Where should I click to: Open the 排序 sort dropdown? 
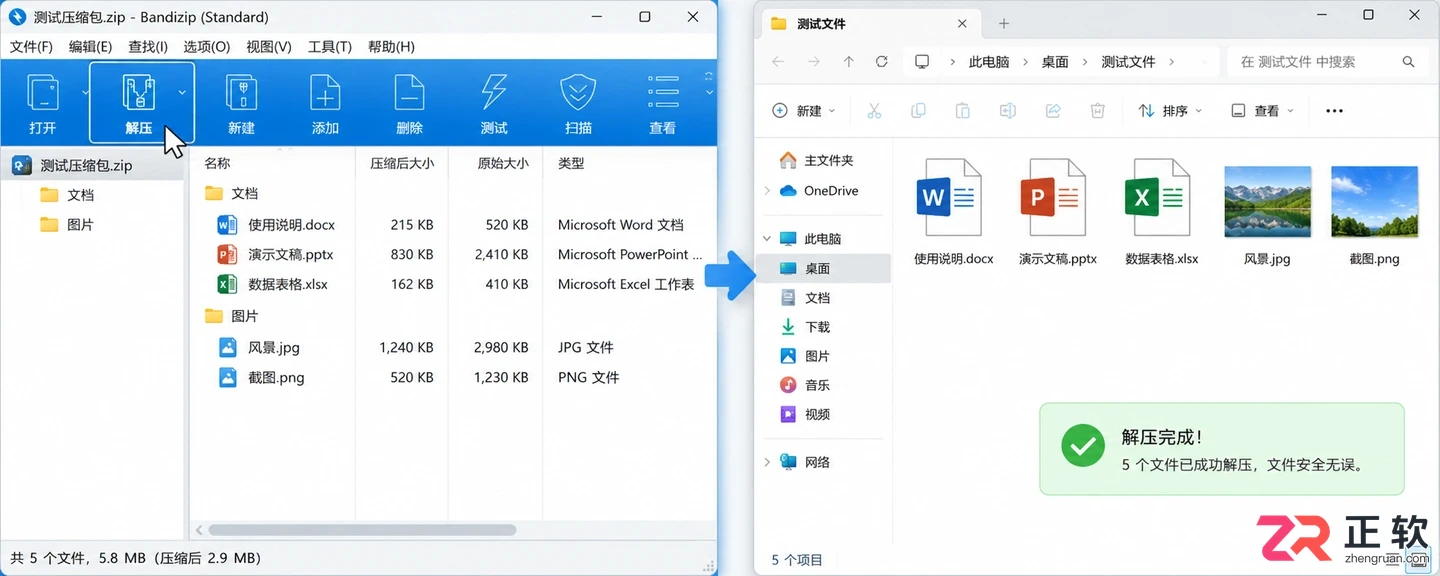tap(1170, 111)
